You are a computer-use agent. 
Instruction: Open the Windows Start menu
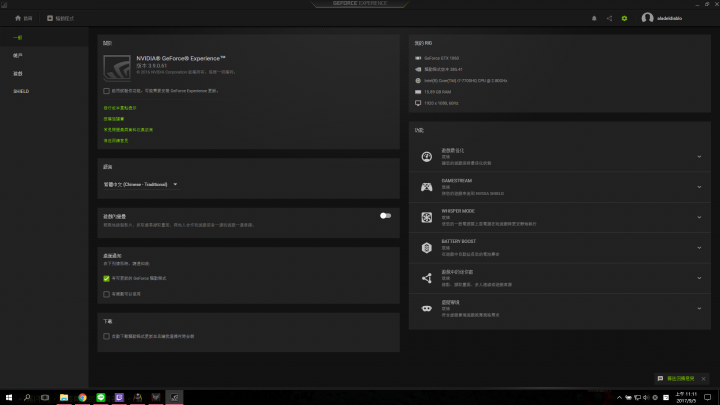(x=9, y=398)
